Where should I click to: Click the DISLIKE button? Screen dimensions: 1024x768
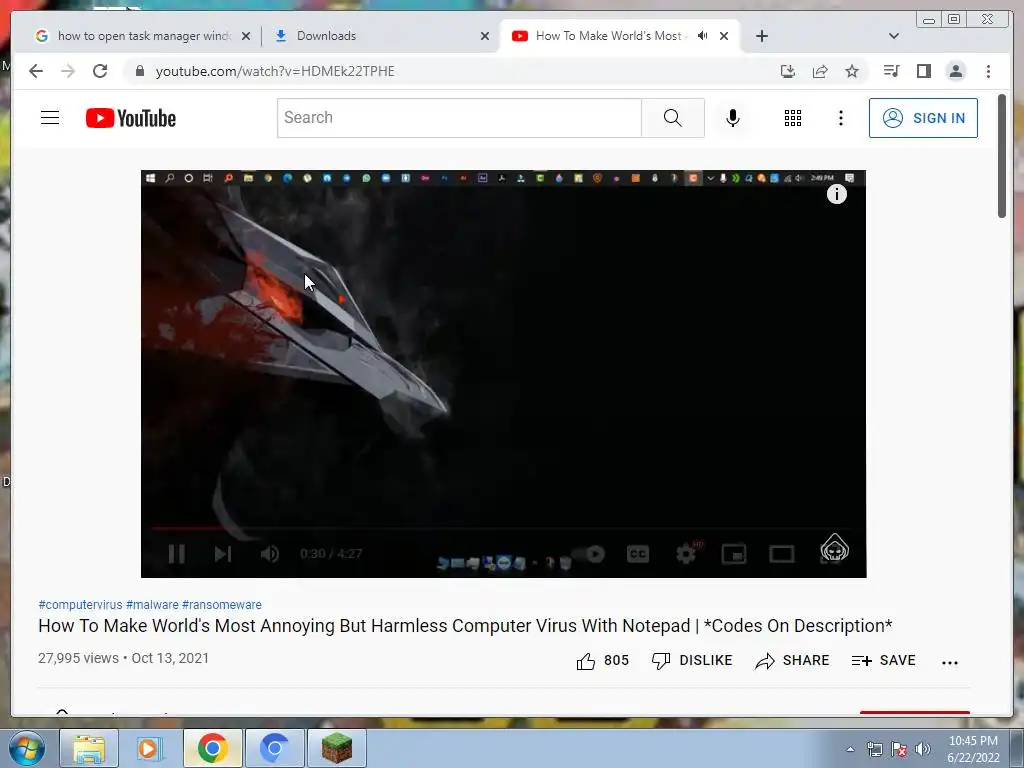pos(692,661)
